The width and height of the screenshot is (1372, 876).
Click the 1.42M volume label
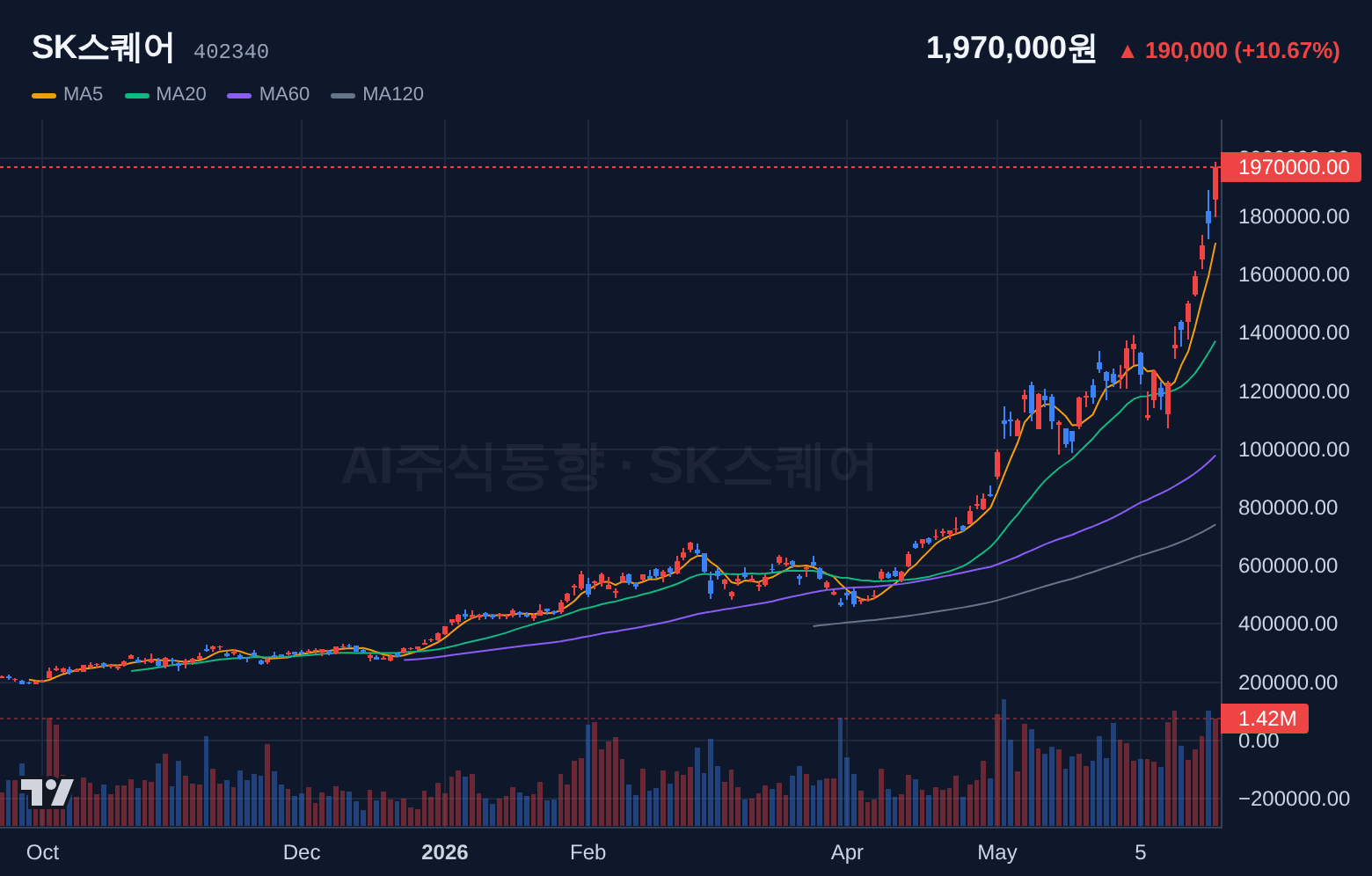point(1265,719)
